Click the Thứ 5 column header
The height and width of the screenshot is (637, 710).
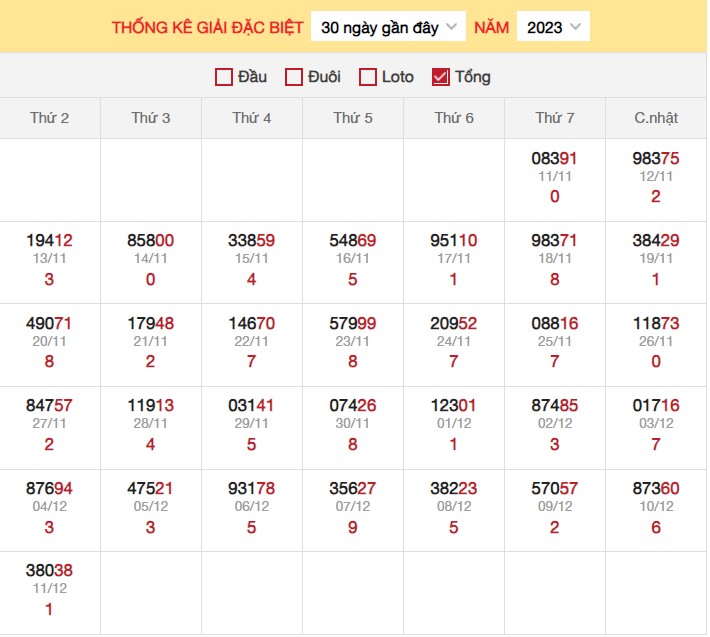click(x=353, y=118)
